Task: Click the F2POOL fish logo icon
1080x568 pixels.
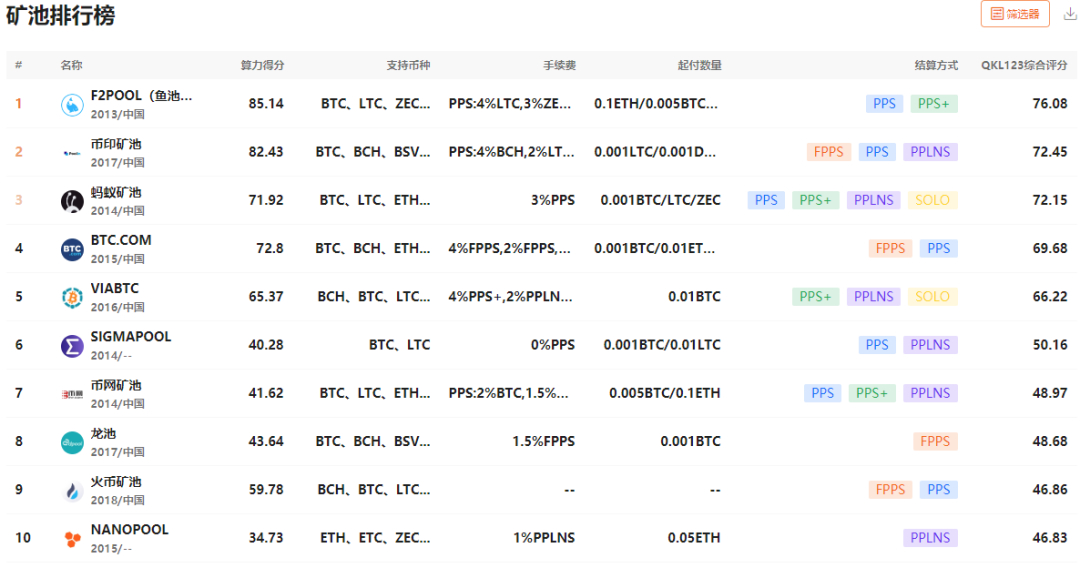Action: pyautogui.click(x=72, y=104)
